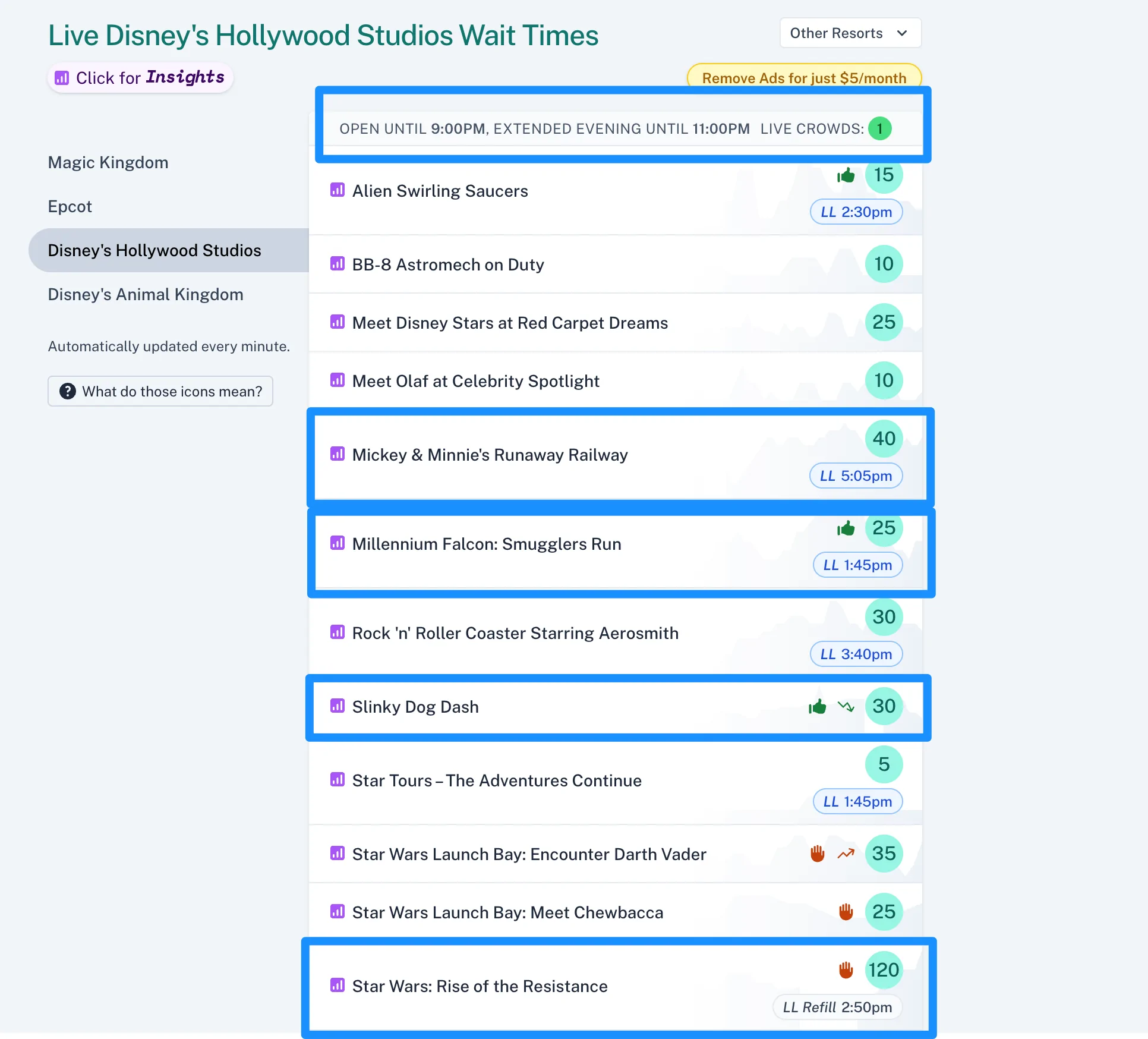The height and width of the screenshot is (1039, 1148).
Task: Click the 10 minute wait badge for BB-8 Astromech
Action: point(884,264)
